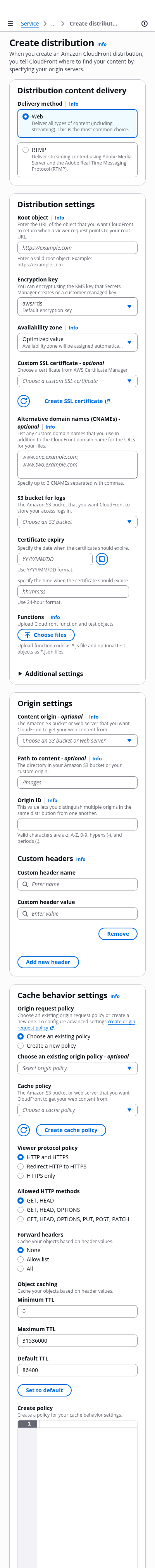The height and width of the screenshot is (1568, 155).
Task: Select the RTMP delivery method
Action: [x=26, y=150]
